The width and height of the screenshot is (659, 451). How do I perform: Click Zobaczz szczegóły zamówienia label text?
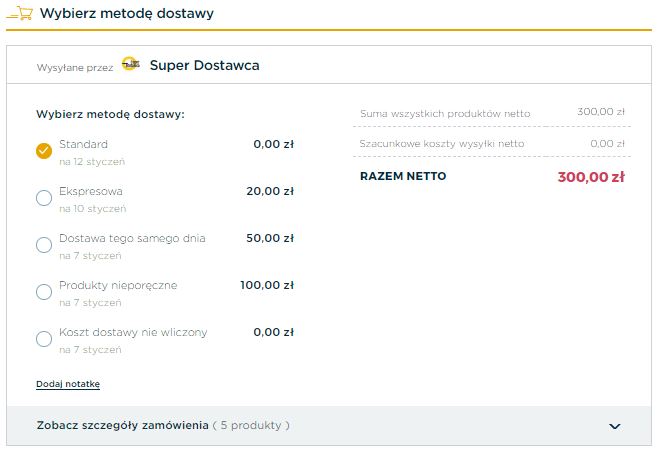point(122,425)
